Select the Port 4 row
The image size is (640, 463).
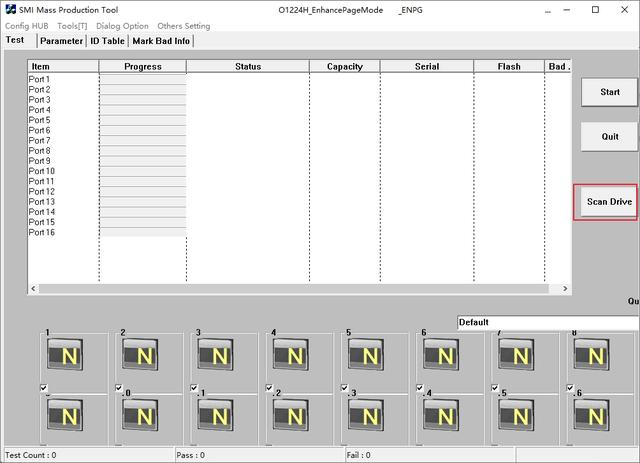pyautogui.click(x=299, y=110)
